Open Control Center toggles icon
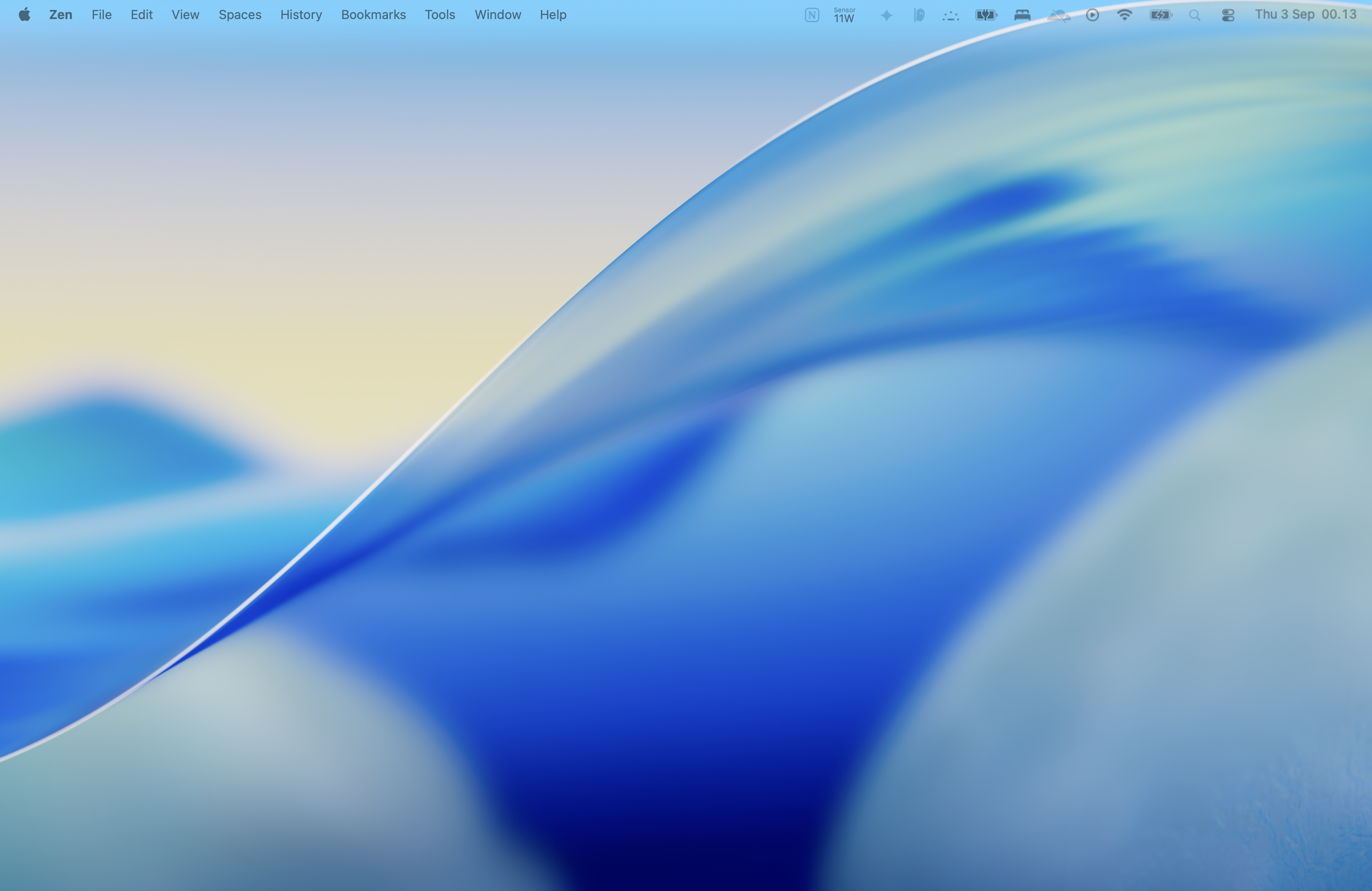1372x891 pixels. [1228, 15]
